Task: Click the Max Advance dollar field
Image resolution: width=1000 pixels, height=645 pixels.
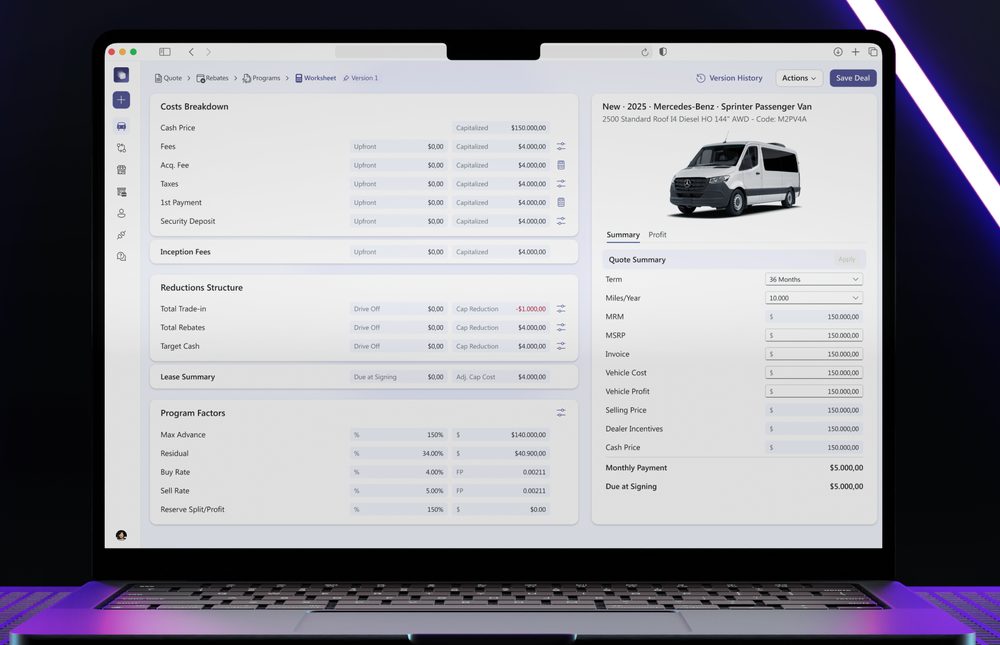Action: point(501,434)
